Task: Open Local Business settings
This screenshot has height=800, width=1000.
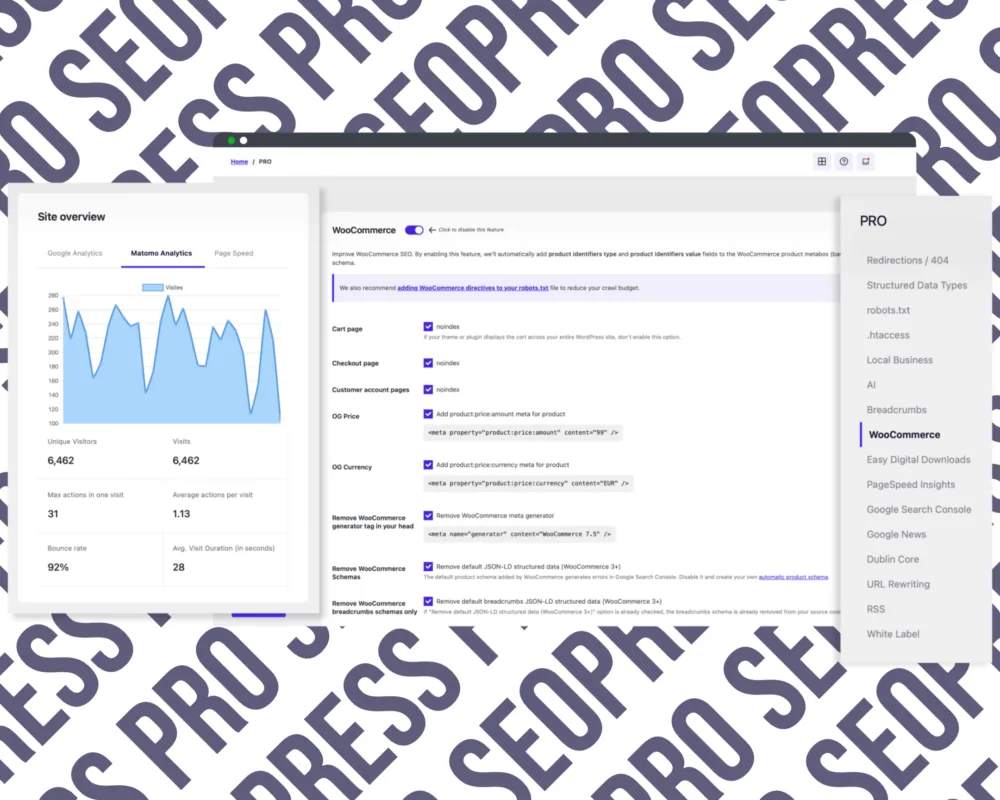Action: point(900,360)
